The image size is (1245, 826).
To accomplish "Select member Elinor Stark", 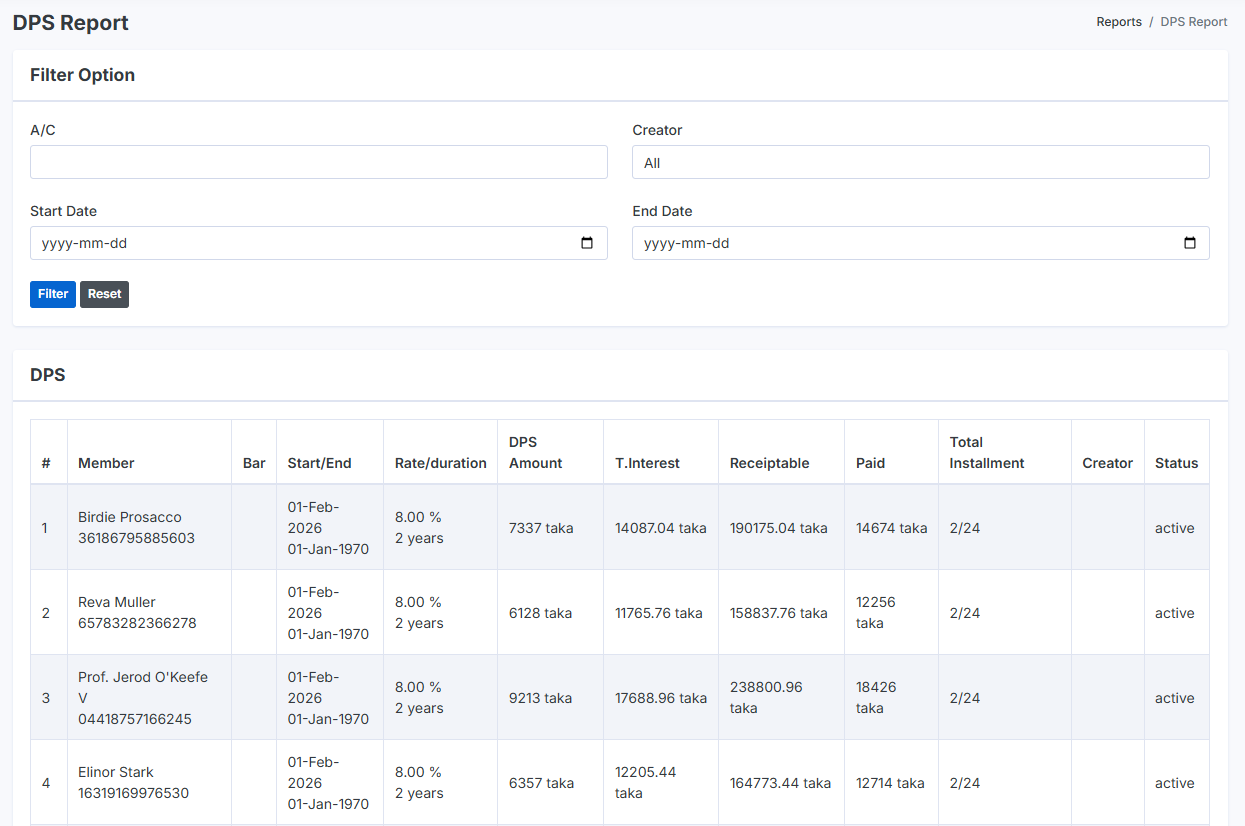I will (x=116, y=772).
